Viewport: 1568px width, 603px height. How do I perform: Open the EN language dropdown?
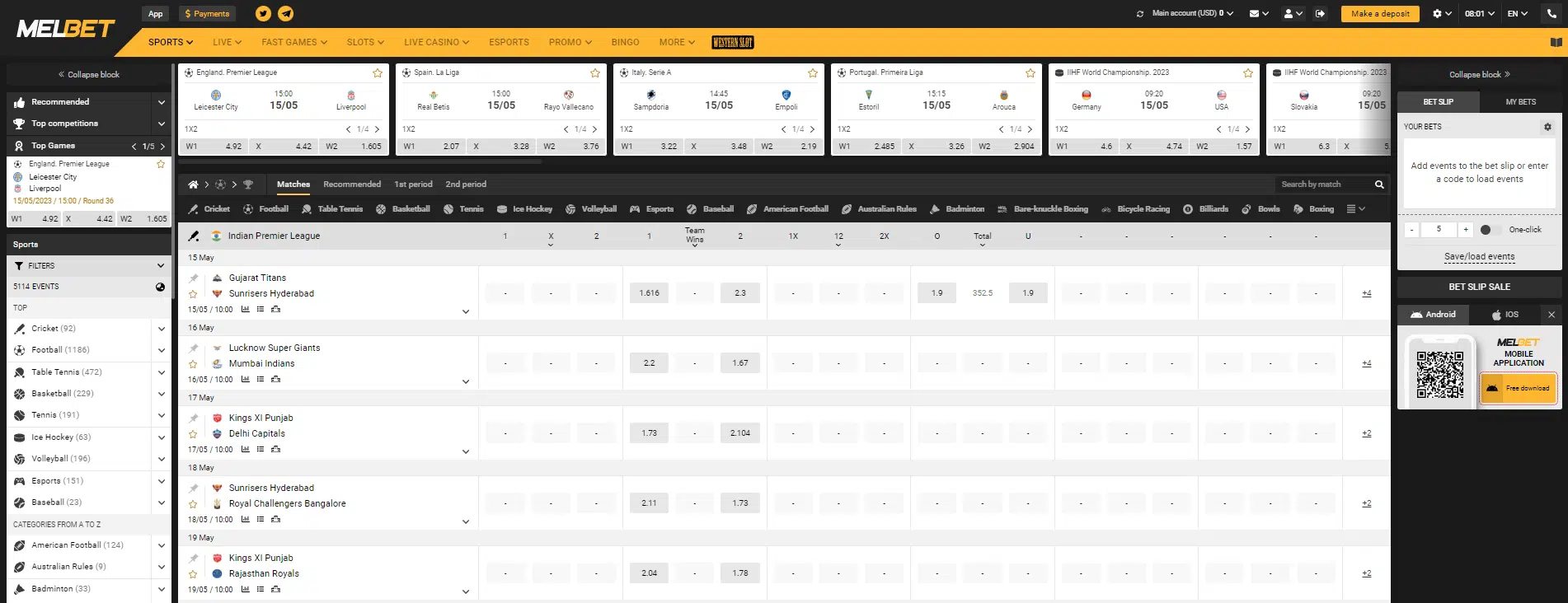pos(1518,14)
